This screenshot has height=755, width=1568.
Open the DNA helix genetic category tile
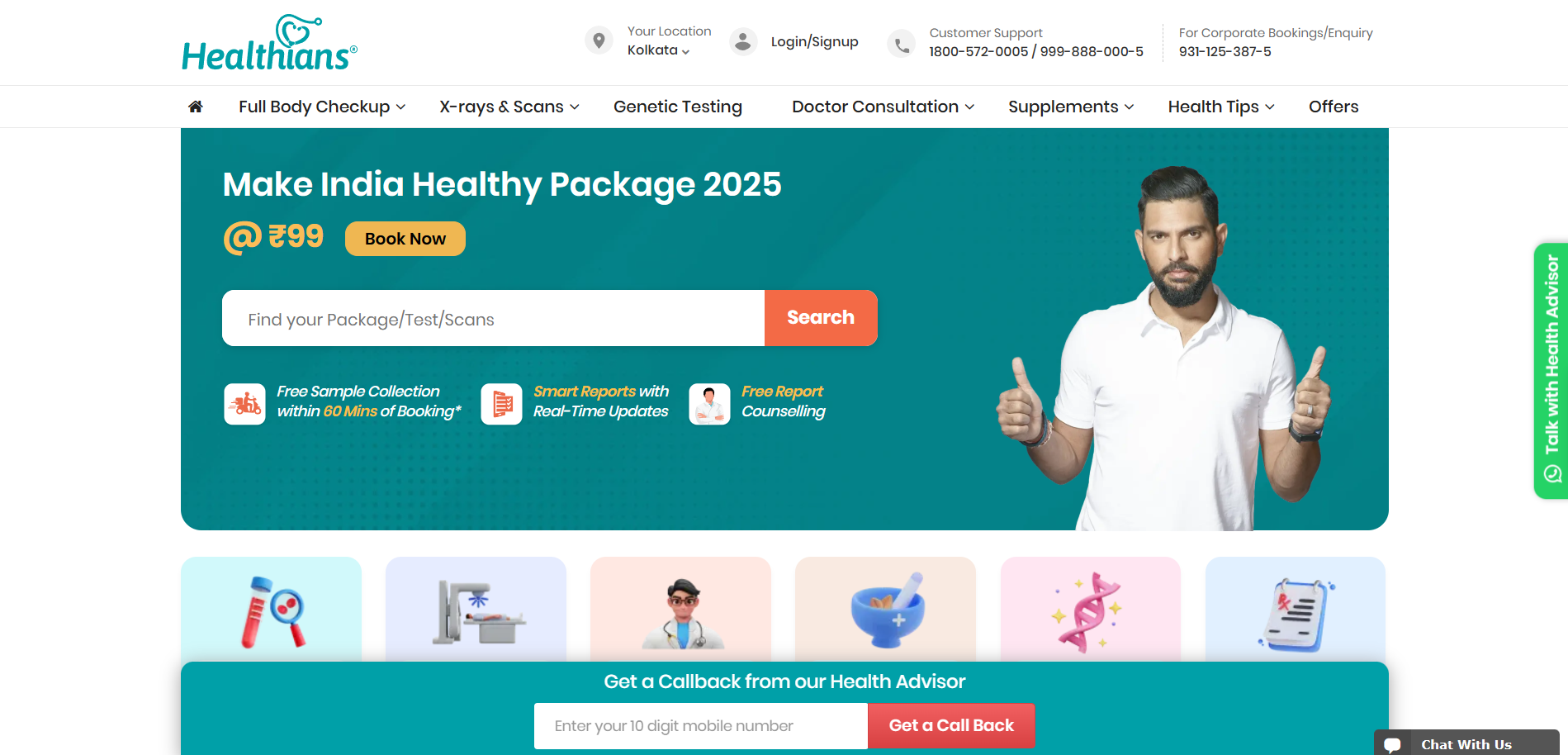point(1091,610)
